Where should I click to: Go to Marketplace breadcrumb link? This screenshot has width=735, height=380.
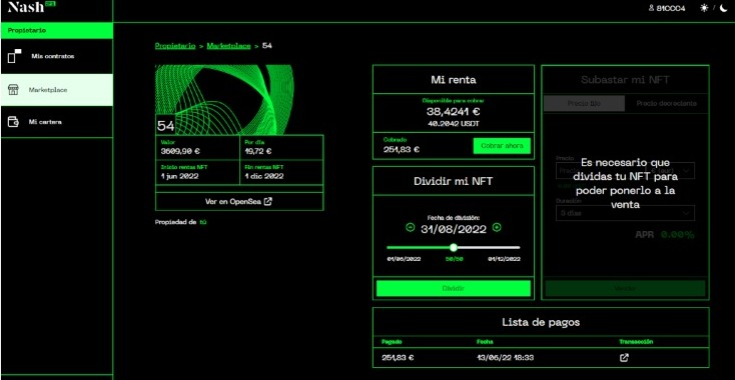pyautogui.click(x=229, y=46)
